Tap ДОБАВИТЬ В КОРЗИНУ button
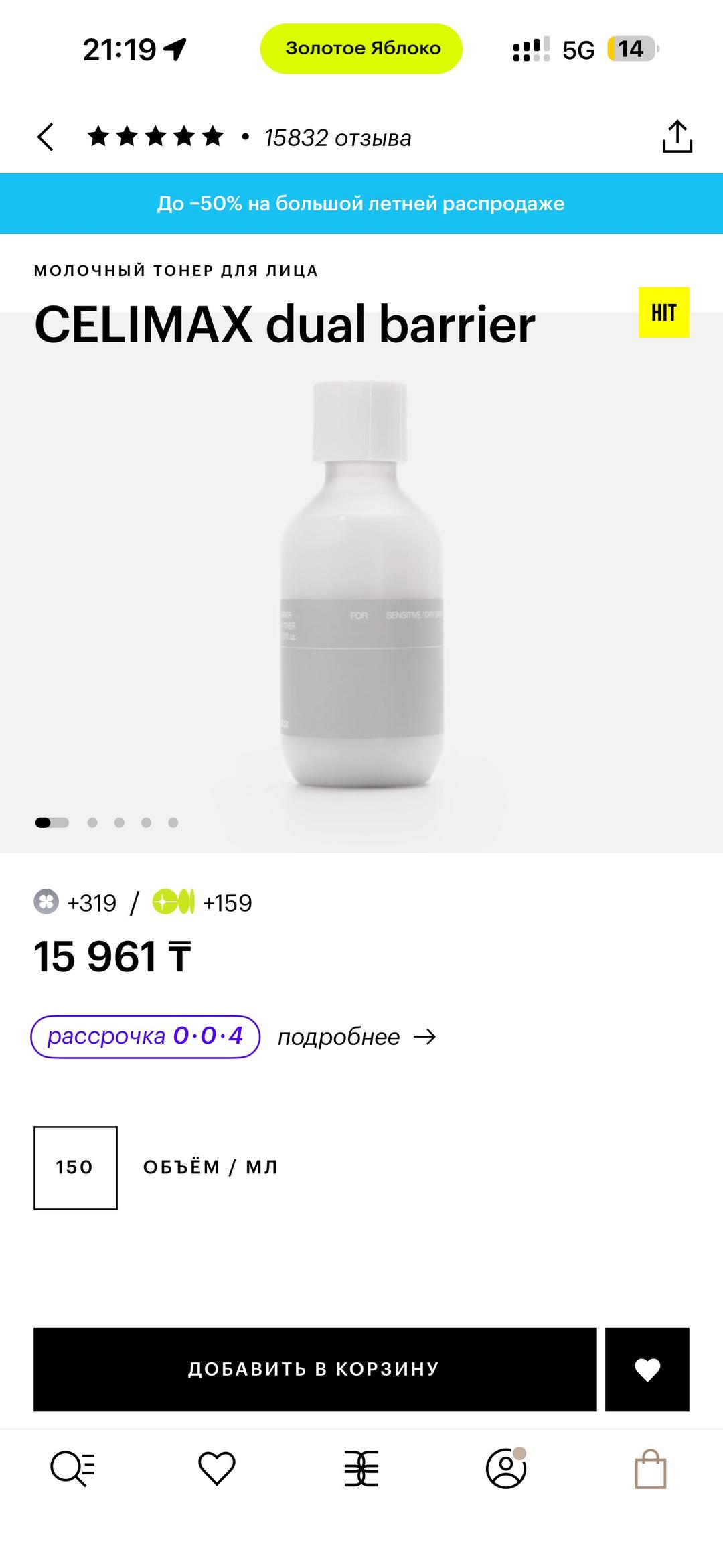The width and height of the screenshot is (723, 1568). 315,1369
